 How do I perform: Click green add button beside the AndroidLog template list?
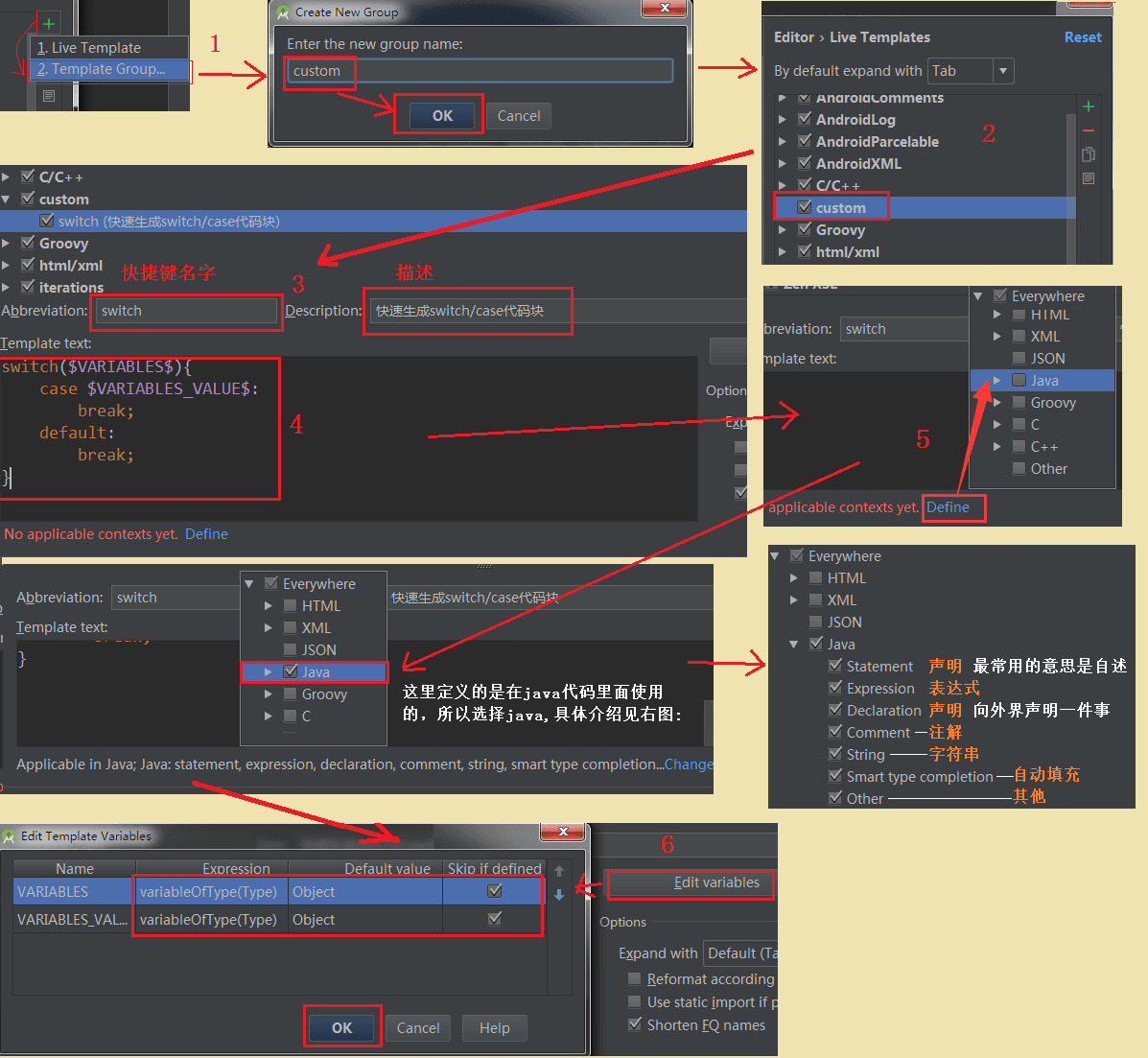coord(1088,106)
